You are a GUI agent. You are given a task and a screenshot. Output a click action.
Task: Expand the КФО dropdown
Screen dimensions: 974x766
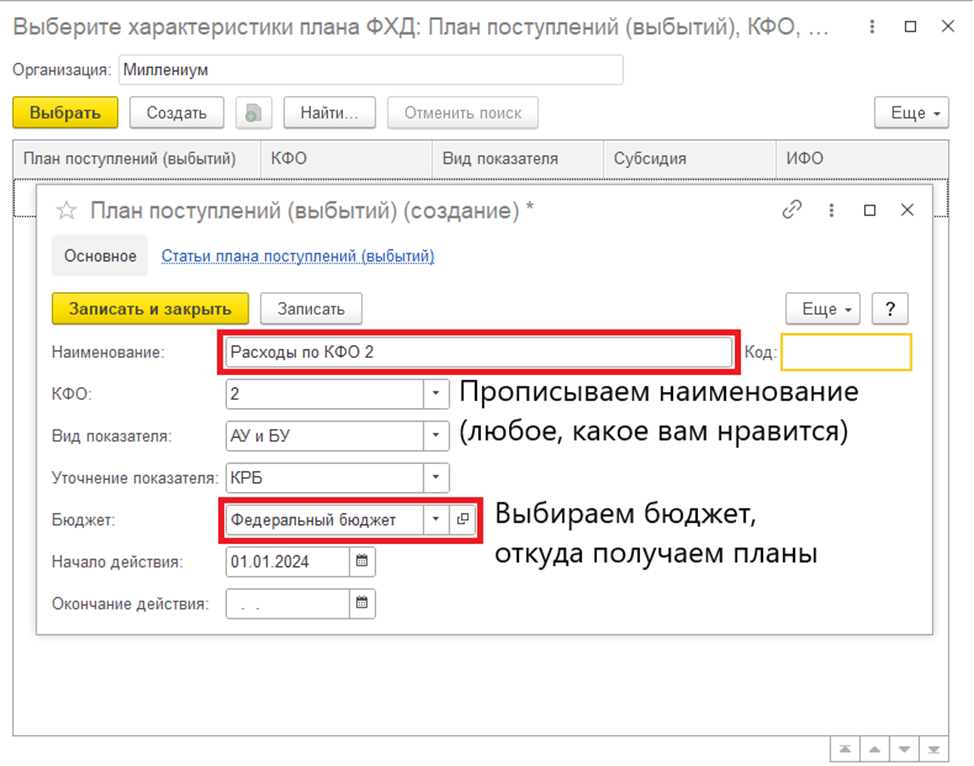(x=436, y=394)
